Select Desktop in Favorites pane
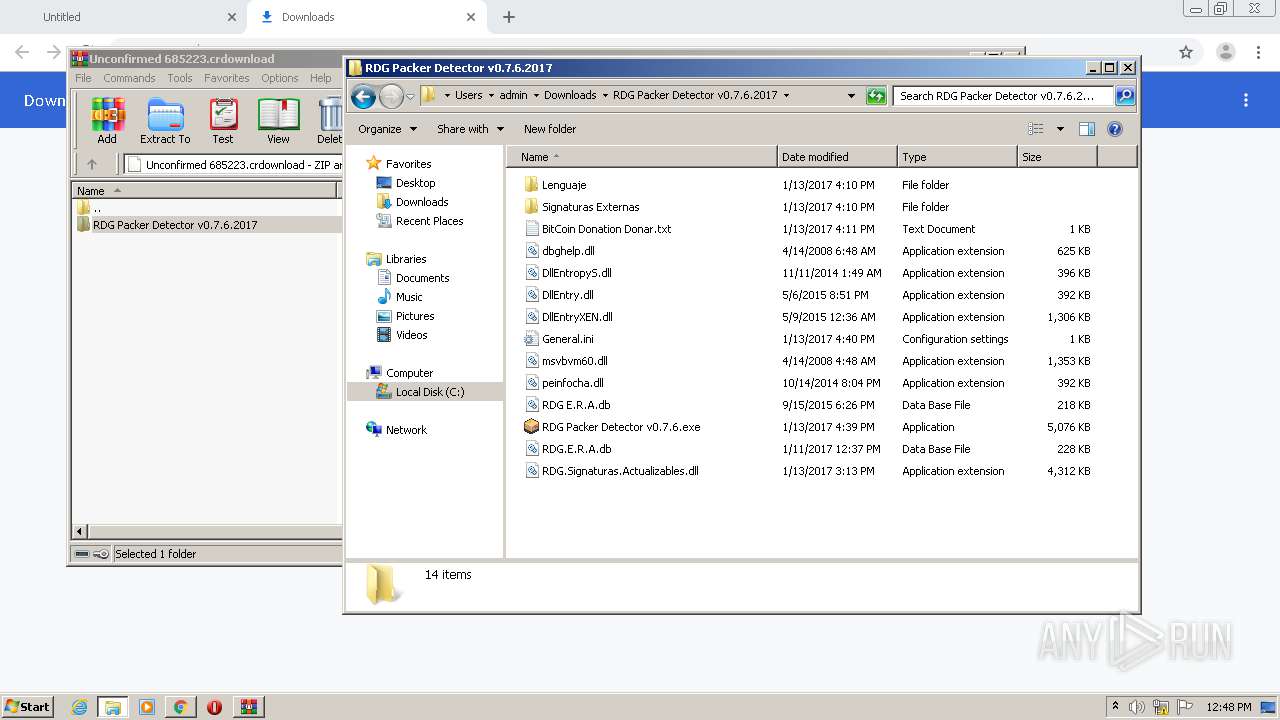1280x720 pixels. (x=406, y=183)
